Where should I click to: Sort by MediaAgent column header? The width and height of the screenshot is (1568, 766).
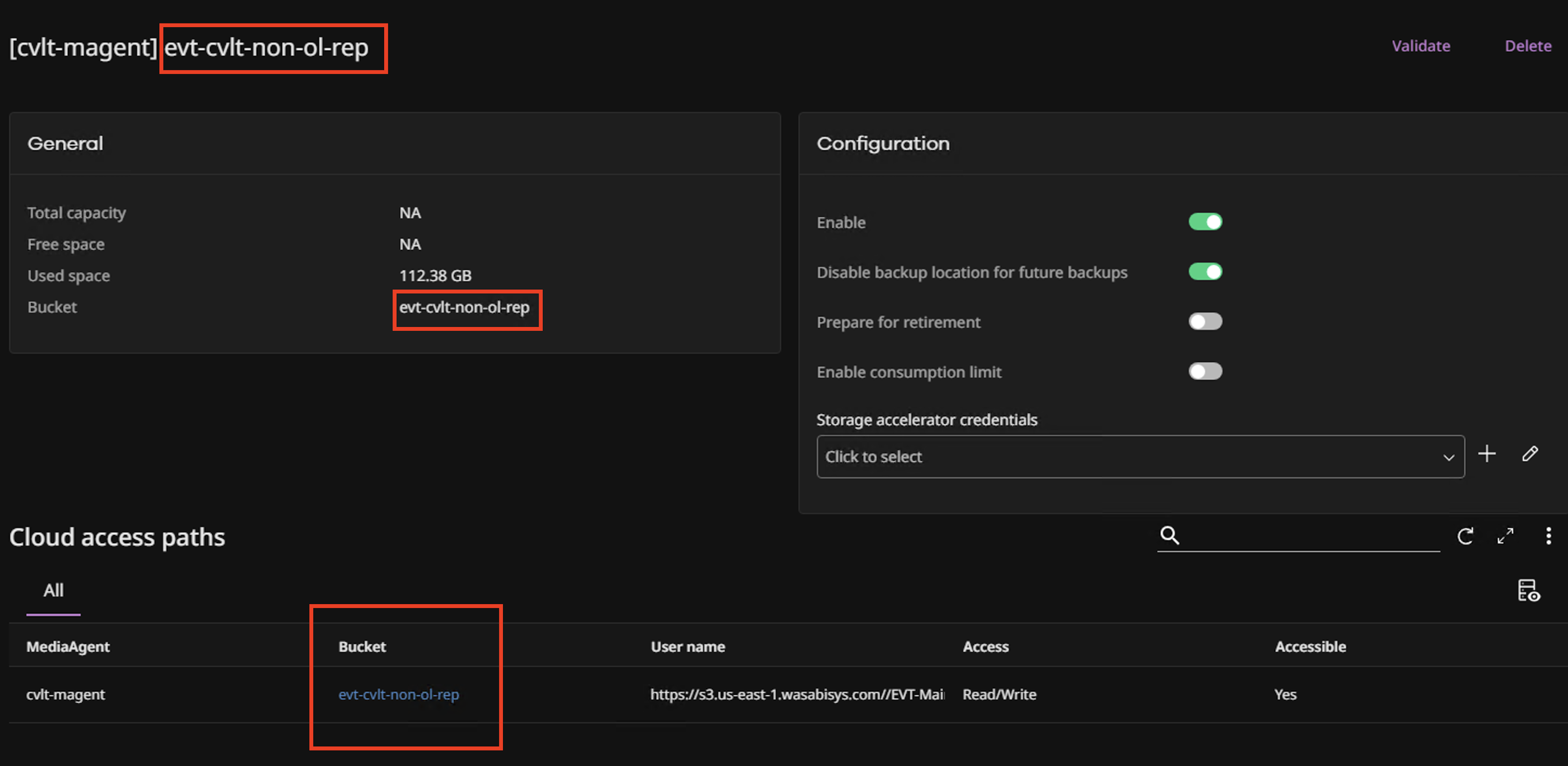coord(68,647)
